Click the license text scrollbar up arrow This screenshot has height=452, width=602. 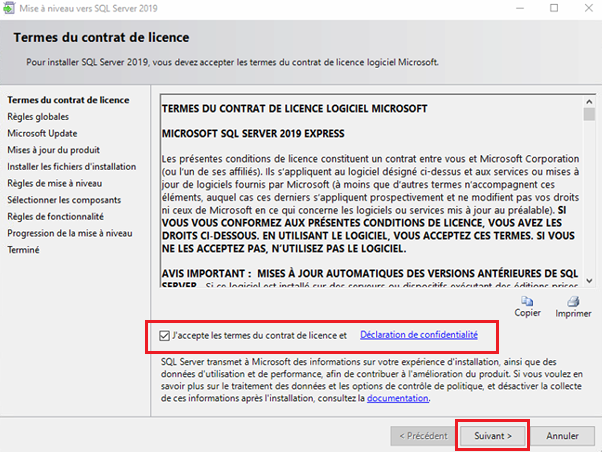pyautogui.click(x=589, y=101)
